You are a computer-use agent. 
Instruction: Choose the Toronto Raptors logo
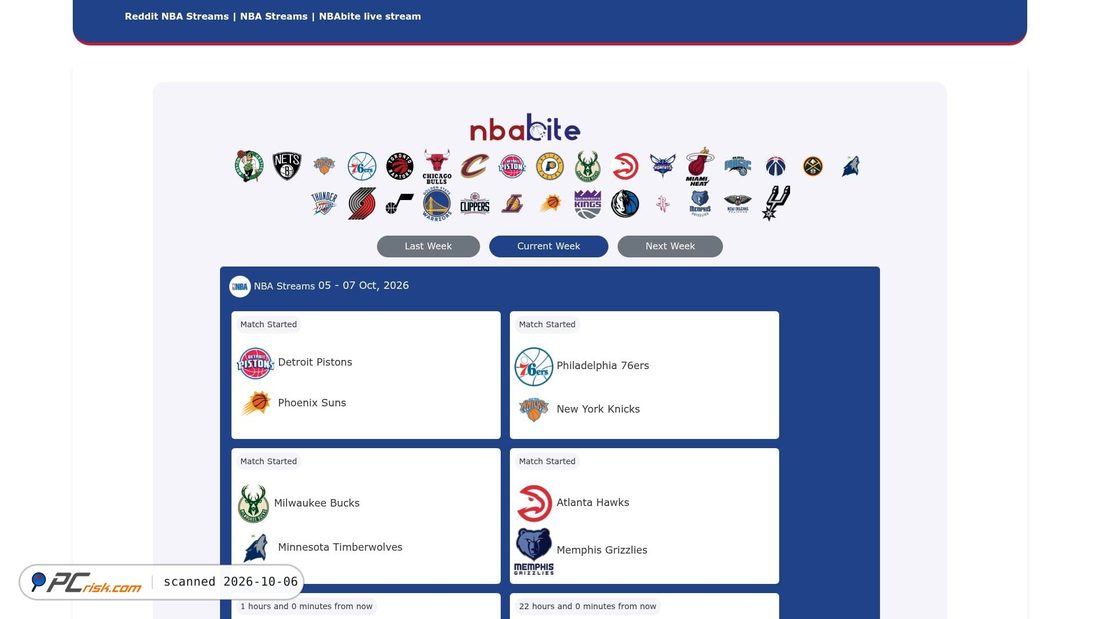coord(399,166)
